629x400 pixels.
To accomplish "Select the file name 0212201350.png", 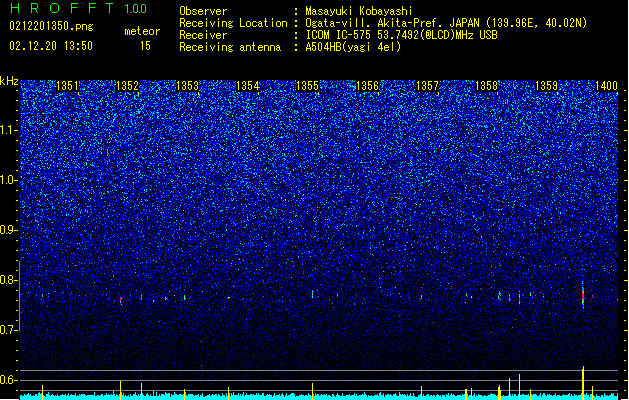I will point(51,26).
